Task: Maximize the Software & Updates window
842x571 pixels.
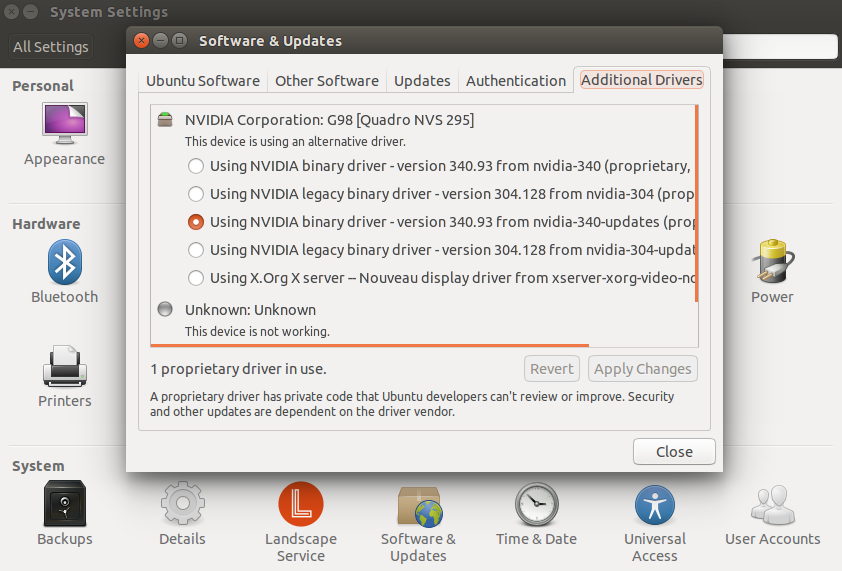Action: tap(179, 41)
